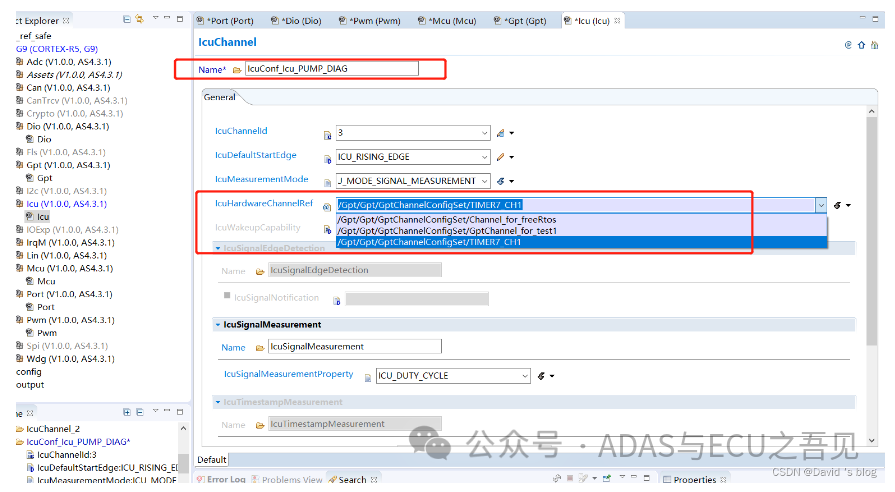Viewport: 895px width, 492px height.
Task: Pick TIMER7_CH1 in the dropdown list
Action: [x=582, y=242]
